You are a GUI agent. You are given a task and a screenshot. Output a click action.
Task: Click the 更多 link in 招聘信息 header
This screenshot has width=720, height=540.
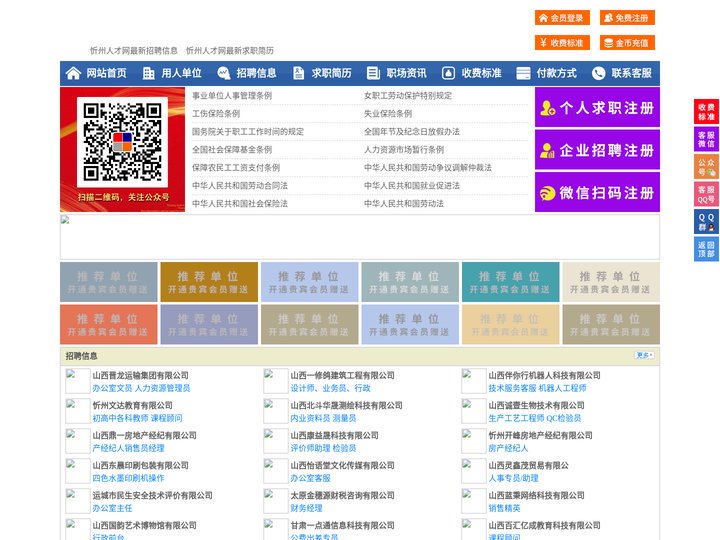pyautogui.click(x=644, y=355)
